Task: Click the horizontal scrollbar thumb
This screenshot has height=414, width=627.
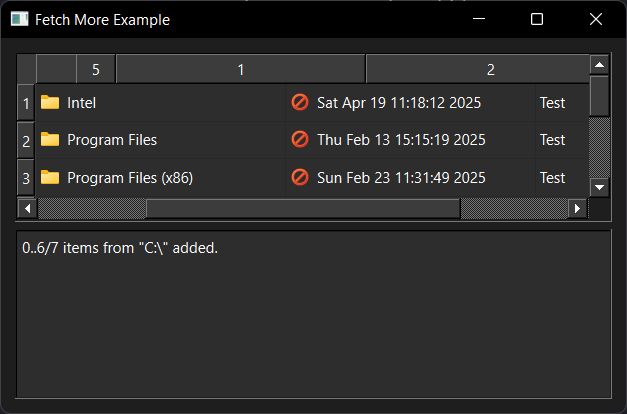Action: coord(304,208)
